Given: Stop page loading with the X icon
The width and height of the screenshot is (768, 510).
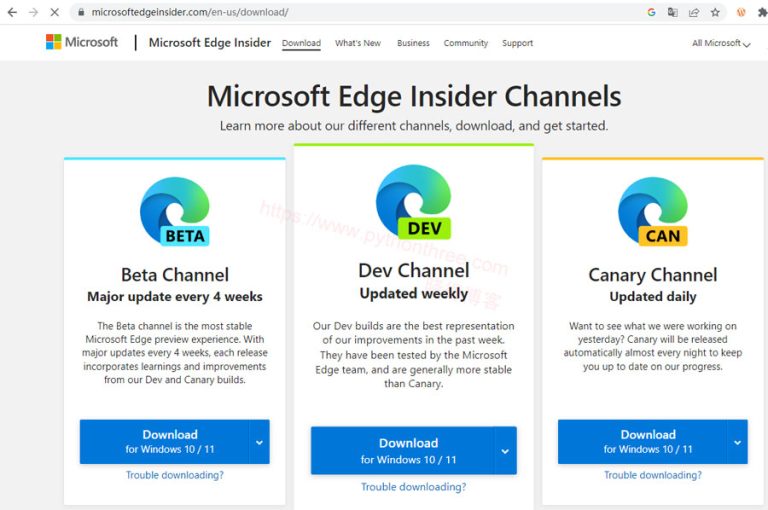Looking at the screenshot, I should 54,12.
